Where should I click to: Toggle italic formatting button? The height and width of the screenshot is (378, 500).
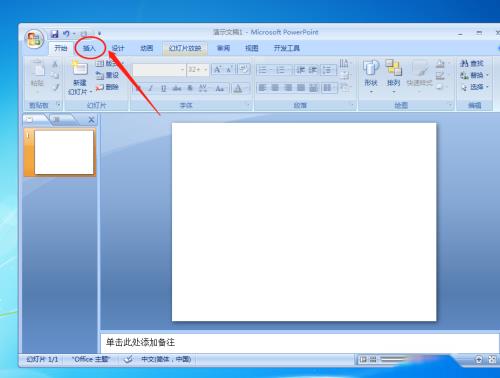[151, 88]
